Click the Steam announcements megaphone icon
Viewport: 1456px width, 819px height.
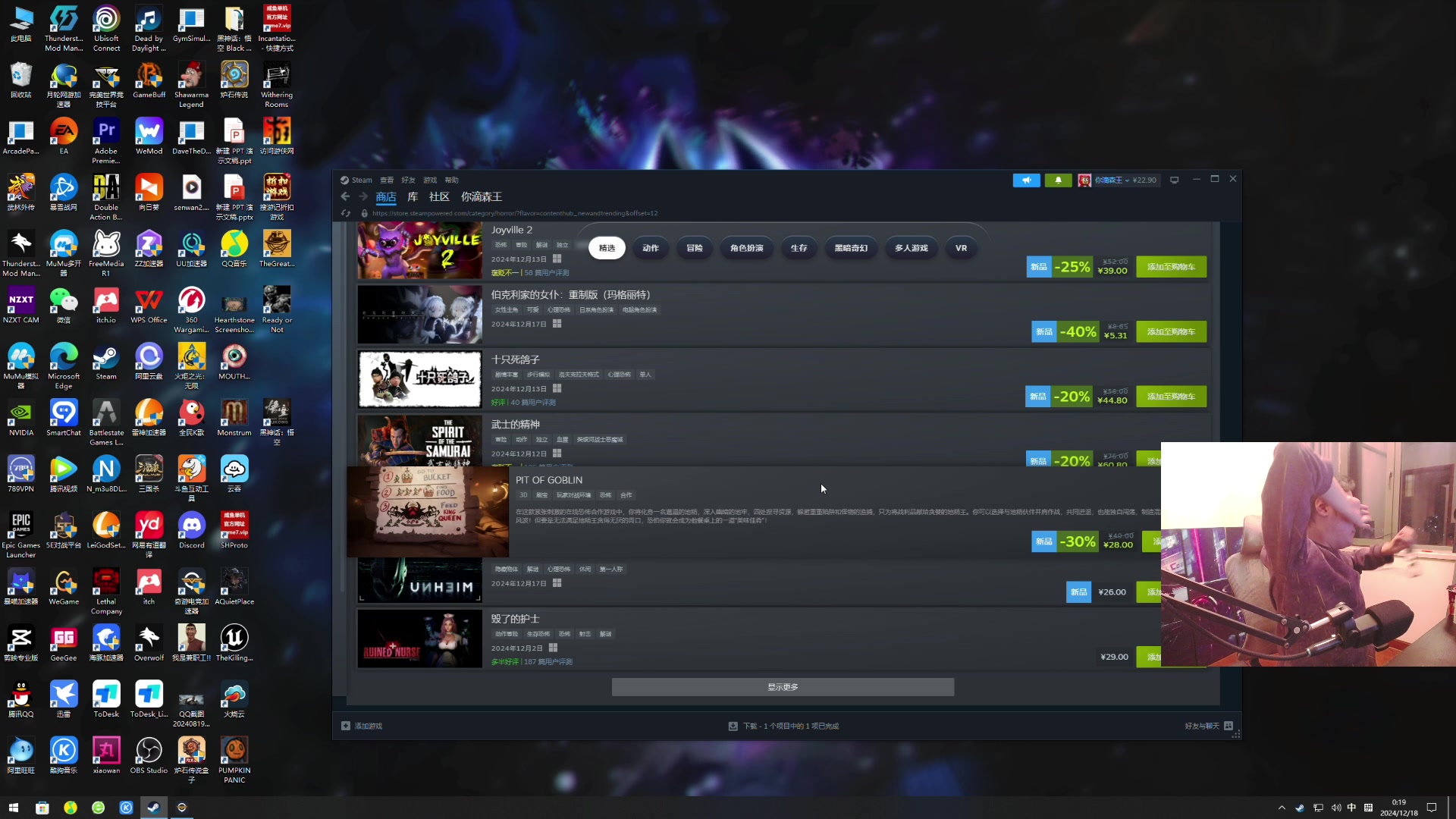(x=1026, y=180)
